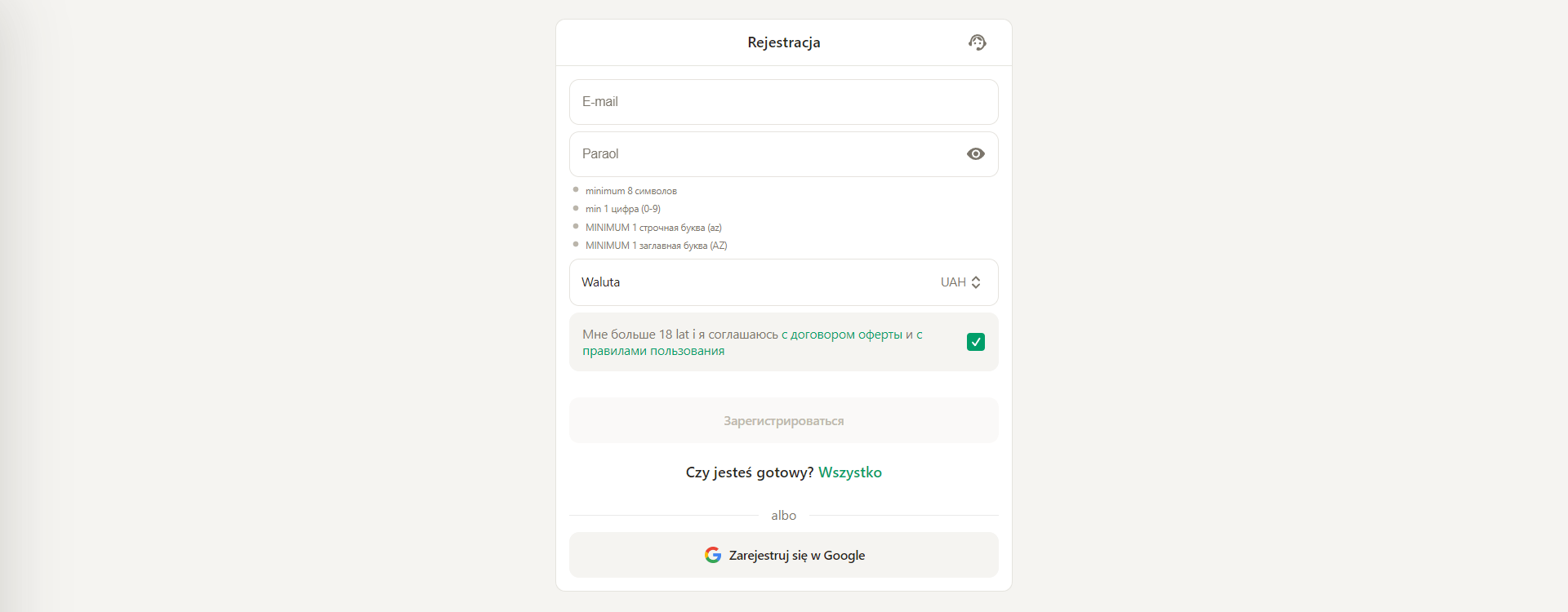Open the 'с договором оферты' link
This screenshot has height=612, width=1568.
[842, 335]
